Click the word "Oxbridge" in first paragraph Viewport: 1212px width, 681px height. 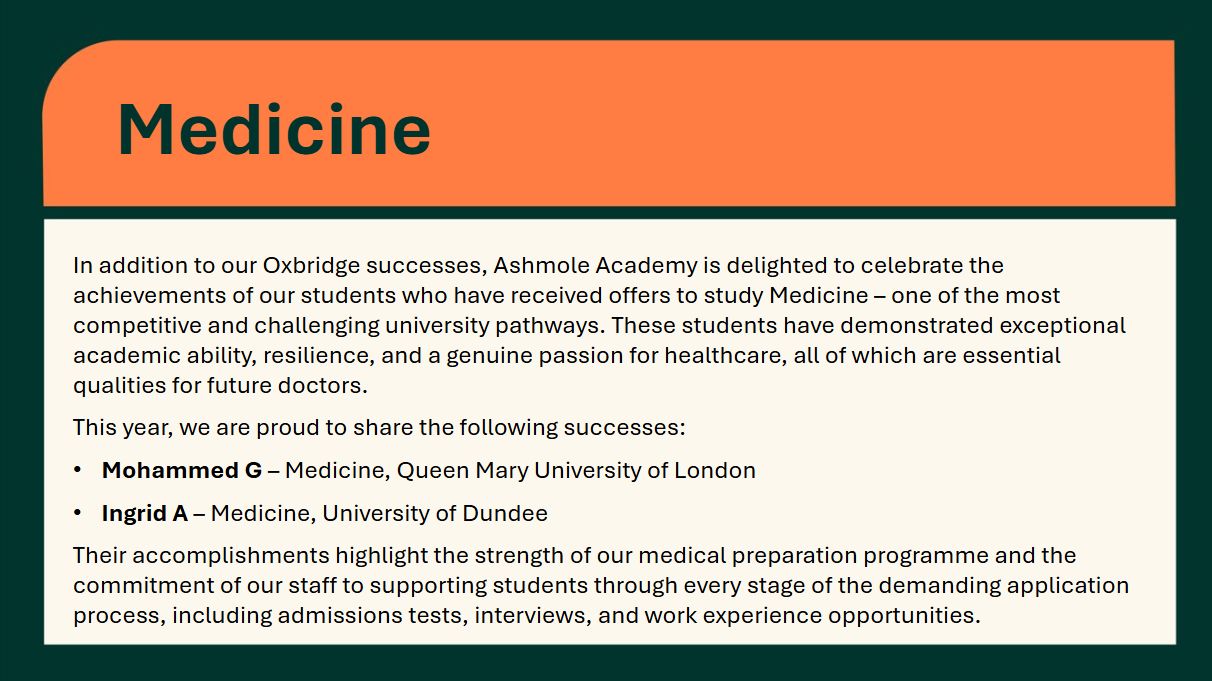311,266
